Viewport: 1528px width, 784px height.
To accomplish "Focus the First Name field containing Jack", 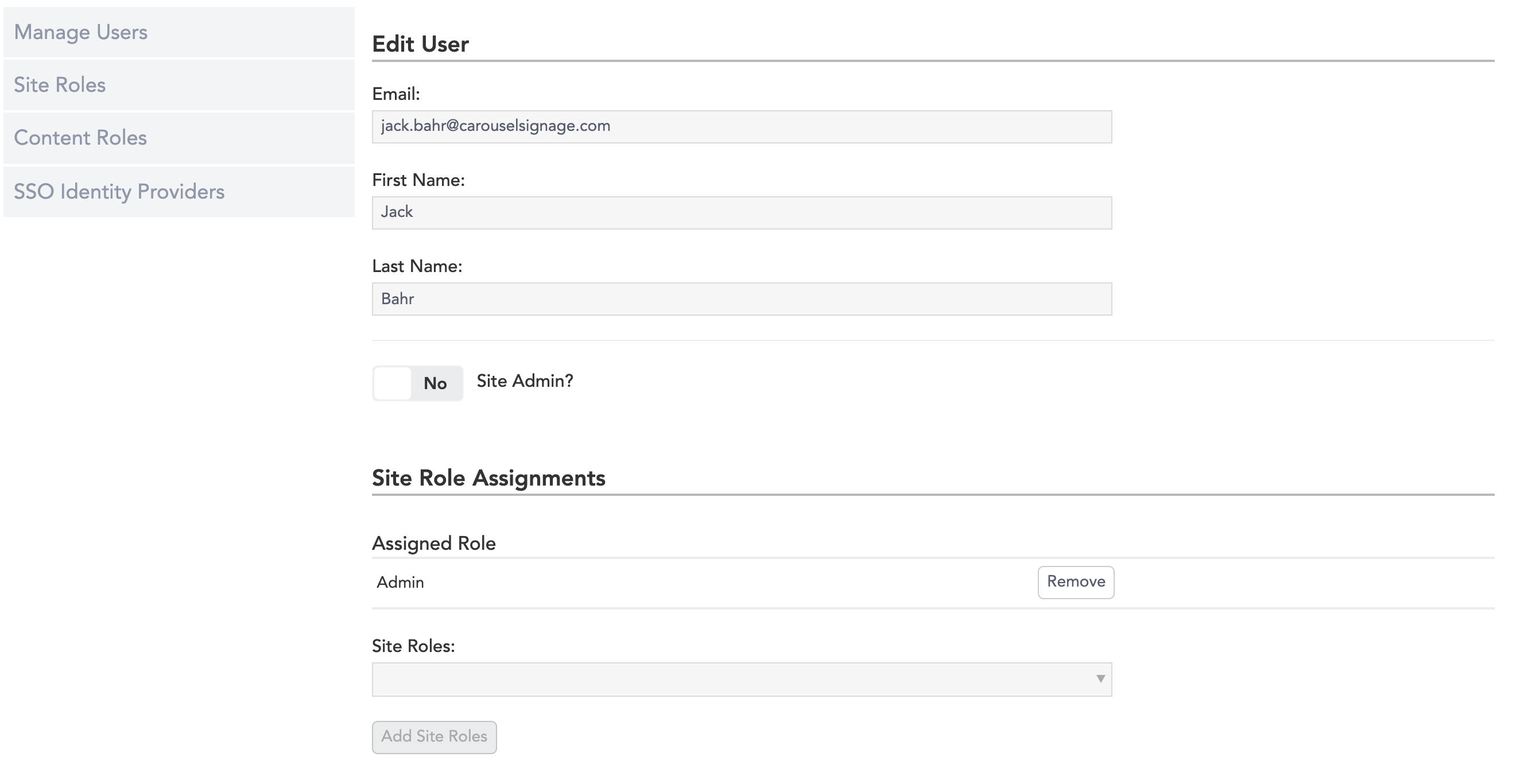I will click(x=742, y=212).
